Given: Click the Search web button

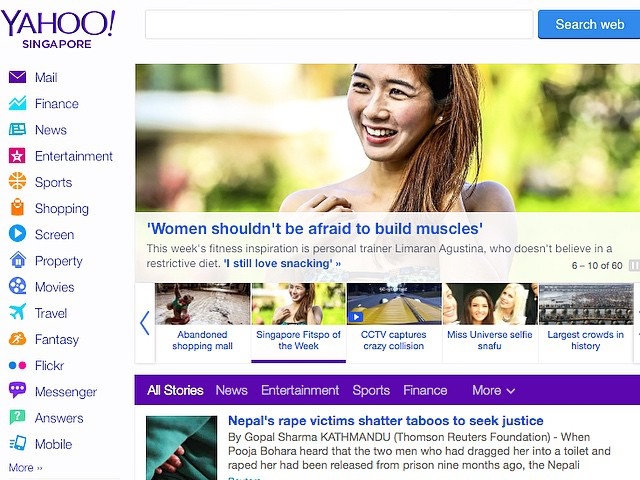Looking at the screenshot, I should coord(589,24).
